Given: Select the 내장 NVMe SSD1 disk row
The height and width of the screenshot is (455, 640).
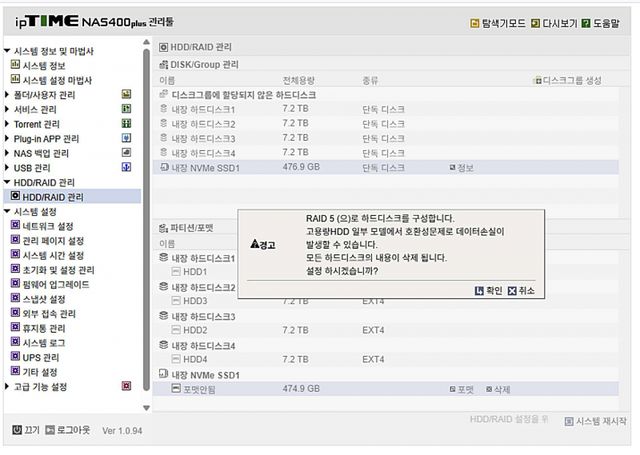Looking at the screenshot, I should (205, 168).
